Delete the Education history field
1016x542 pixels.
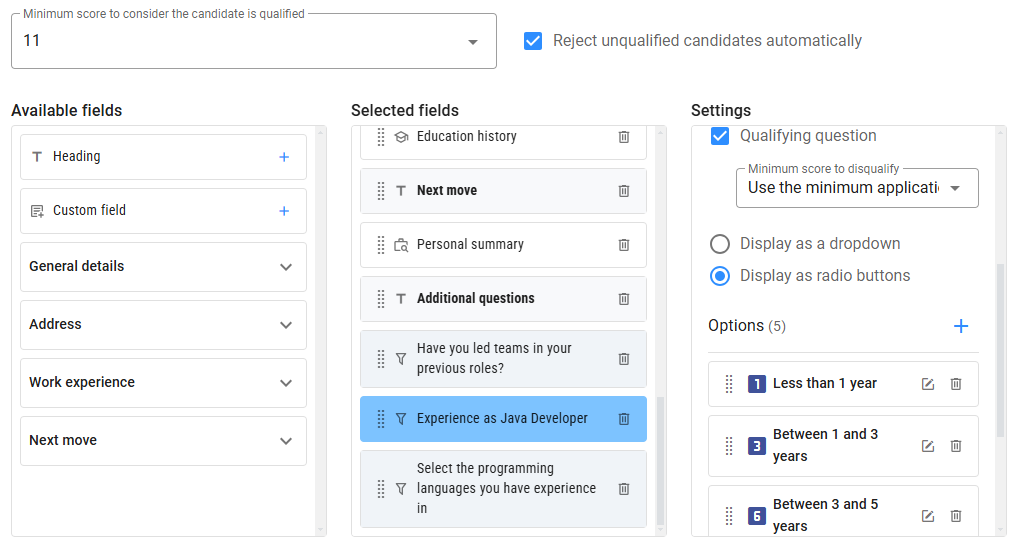[624, 137]
